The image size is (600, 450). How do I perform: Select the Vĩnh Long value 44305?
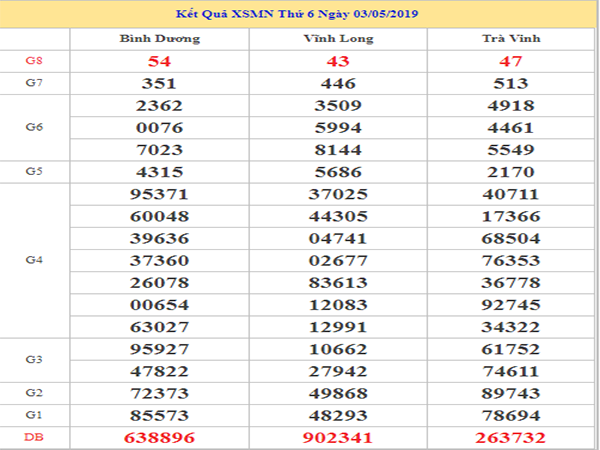(338, 216)
